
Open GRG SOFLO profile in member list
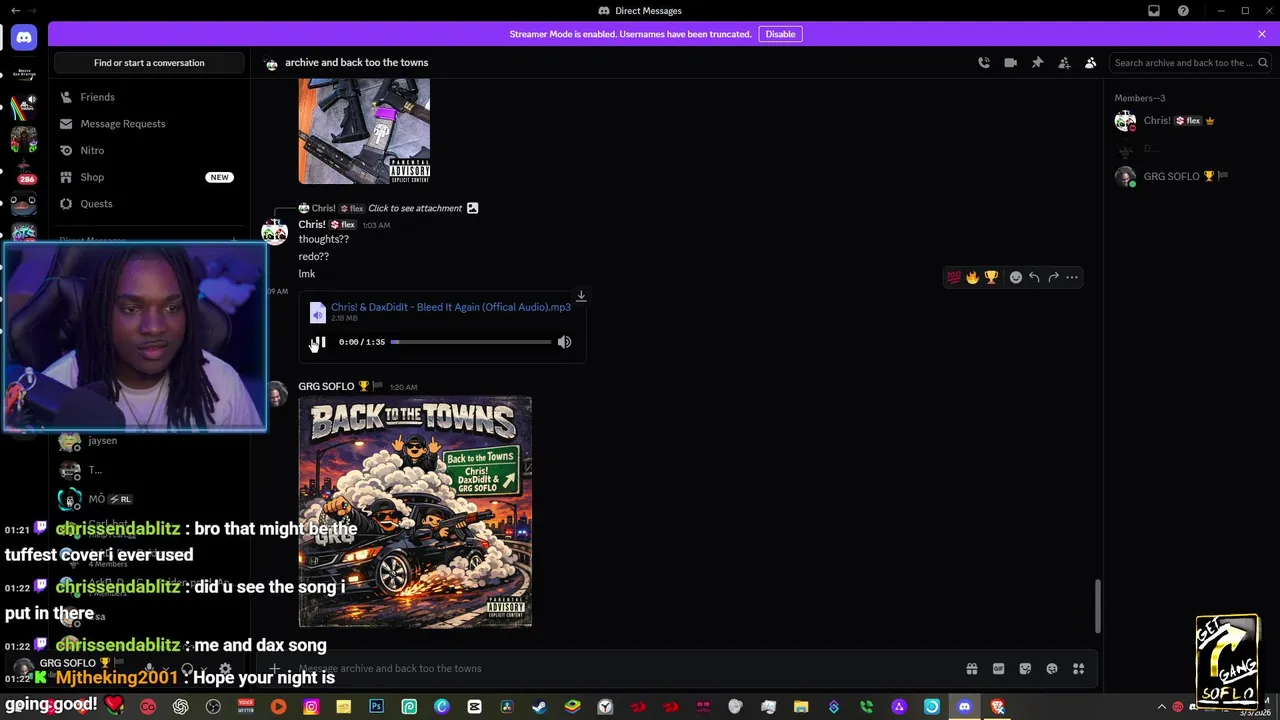click(x=1190, y=177)
